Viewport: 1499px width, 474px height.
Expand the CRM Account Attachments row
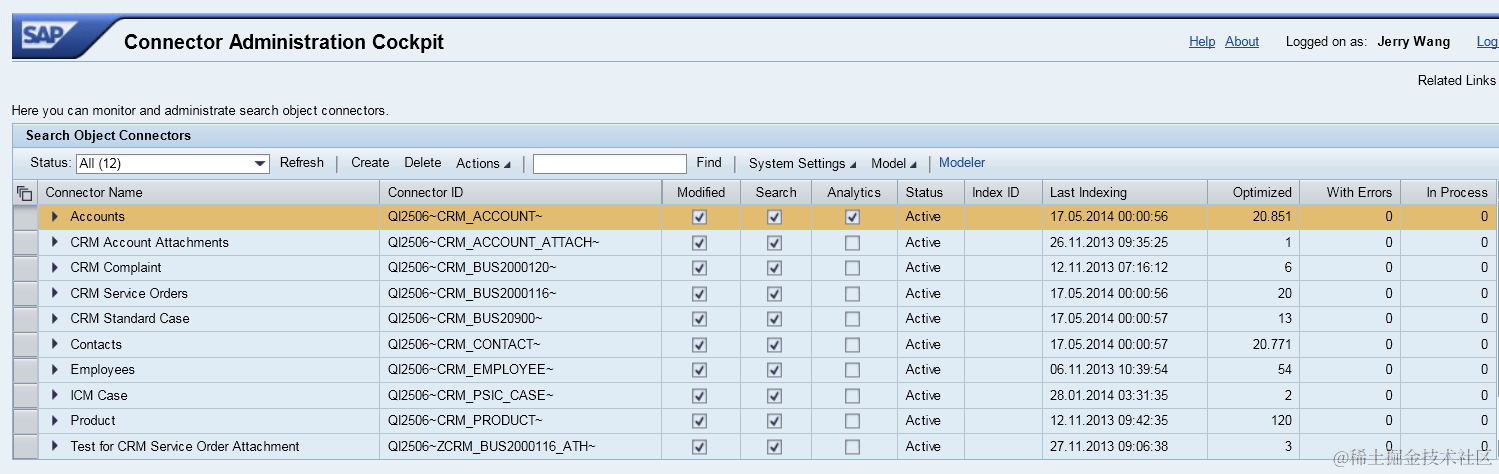coord(55,242)
